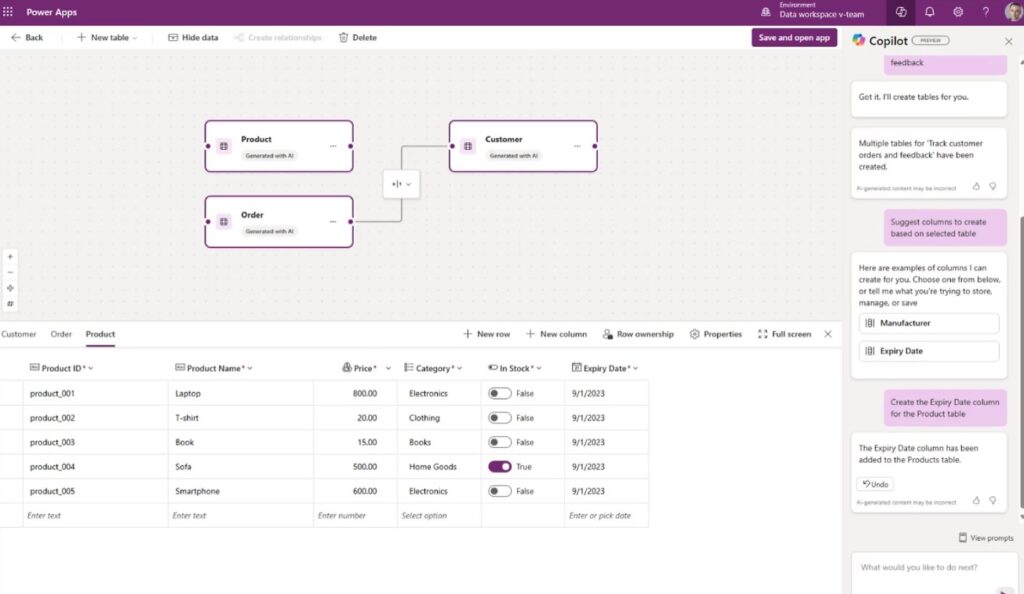The height and width of the screenshot is (594, 1024).
Task: Click Hide data in toolbar
Action: point(193,38)
